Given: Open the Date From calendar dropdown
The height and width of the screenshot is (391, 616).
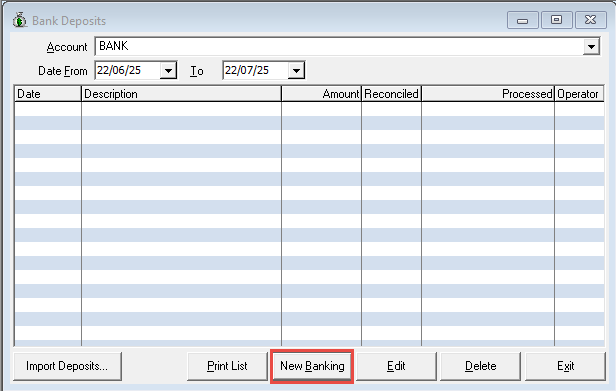Looking at the screenshot, I should [x=168, y=71].
